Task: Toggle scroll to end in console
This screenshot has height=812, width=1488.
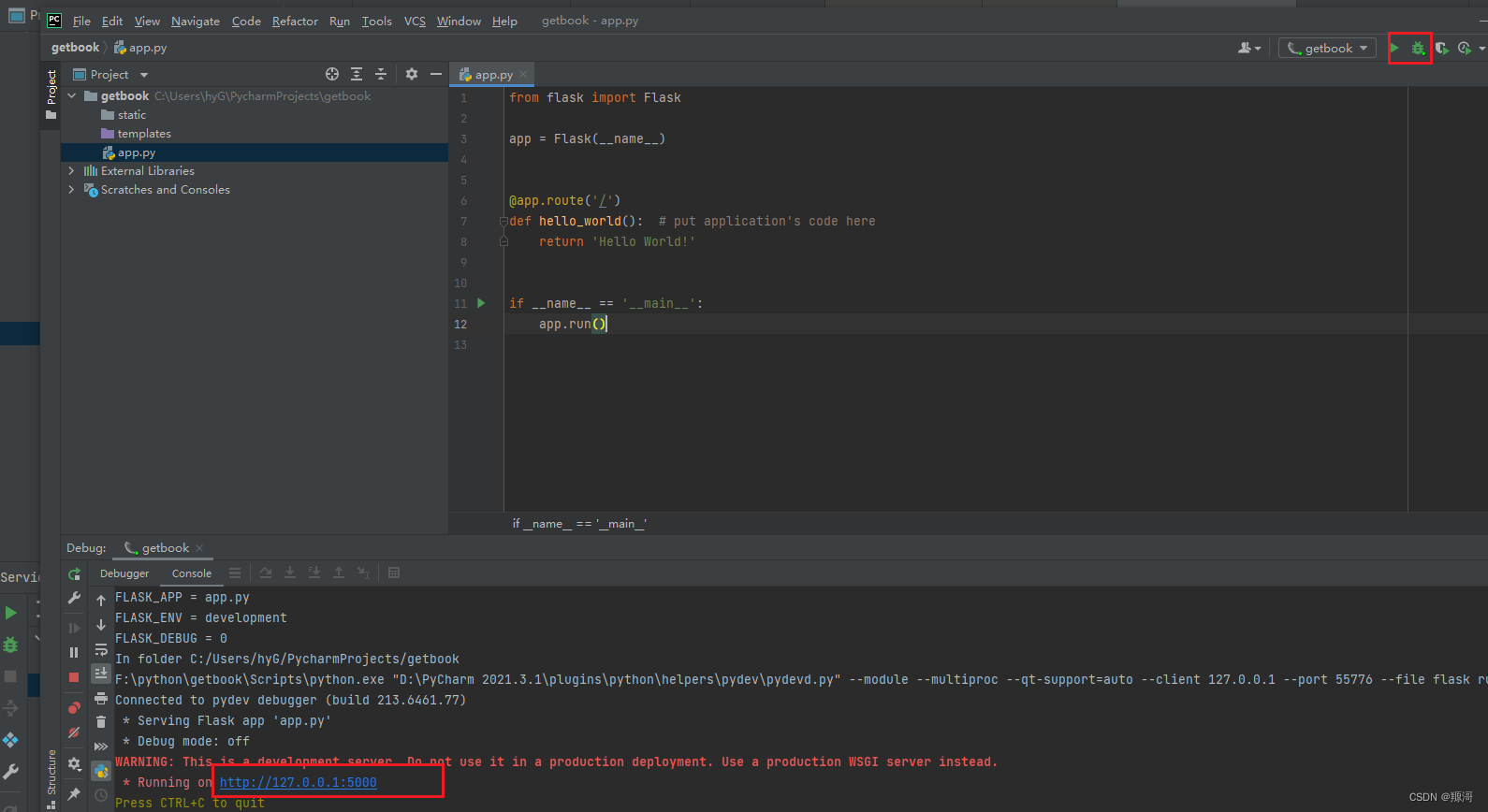Action: (101, 674)
